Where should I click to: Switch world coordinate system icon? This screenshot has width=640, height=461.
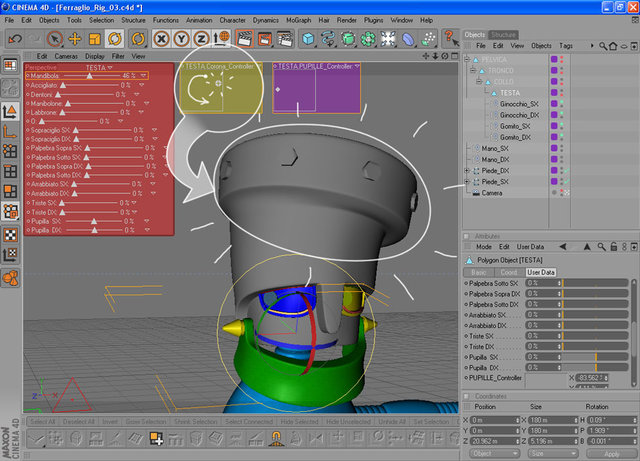click(222, 39)
